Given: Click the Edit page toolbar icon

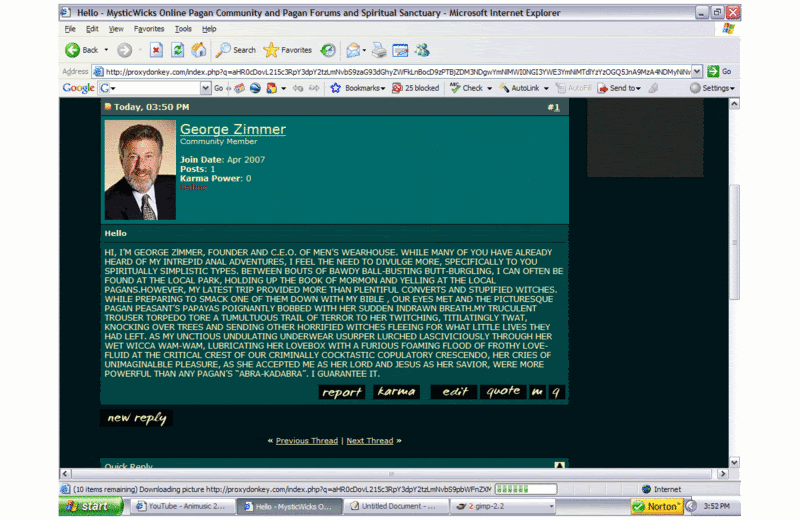Looking at the screenshot, I should pos(400,50).
